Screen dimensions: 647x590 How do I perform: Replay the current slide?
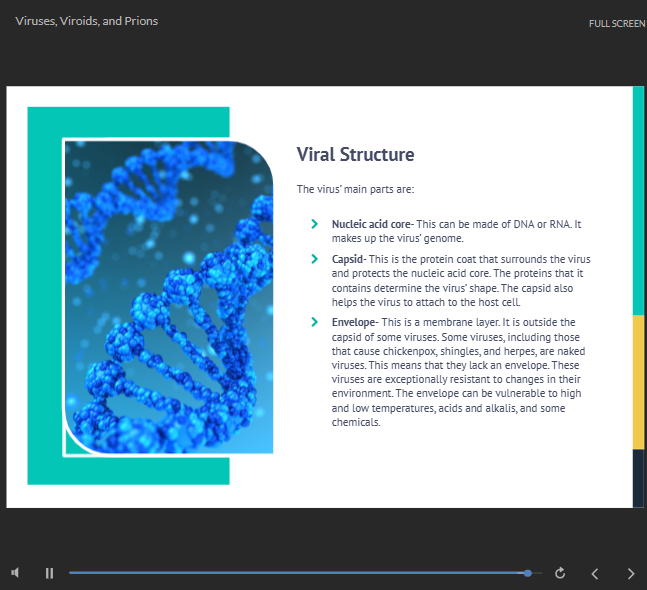(560, 573)
